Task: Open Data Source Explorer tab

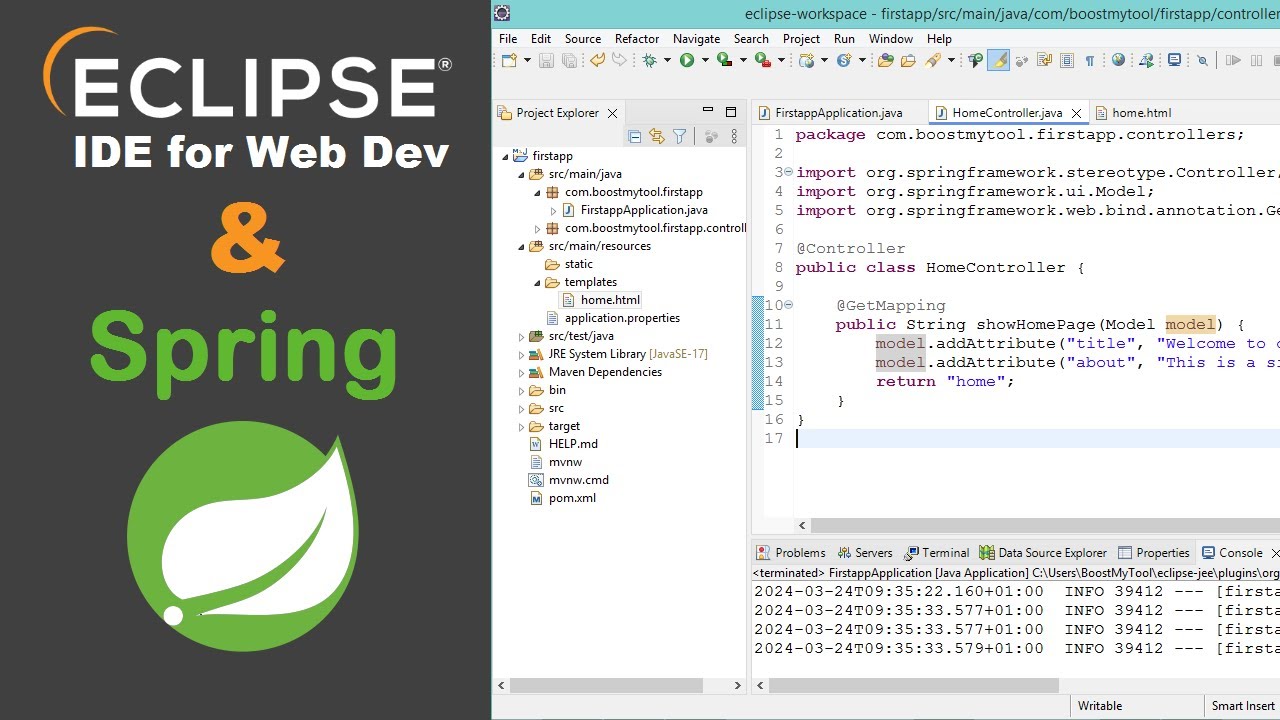Action: pyautogui.click(x=1043, y=552)
